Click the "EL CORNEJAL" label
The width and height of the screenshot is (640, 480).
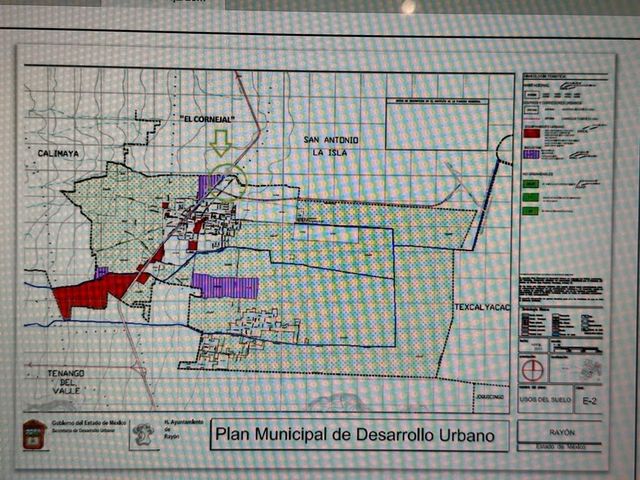pos(208,119)
